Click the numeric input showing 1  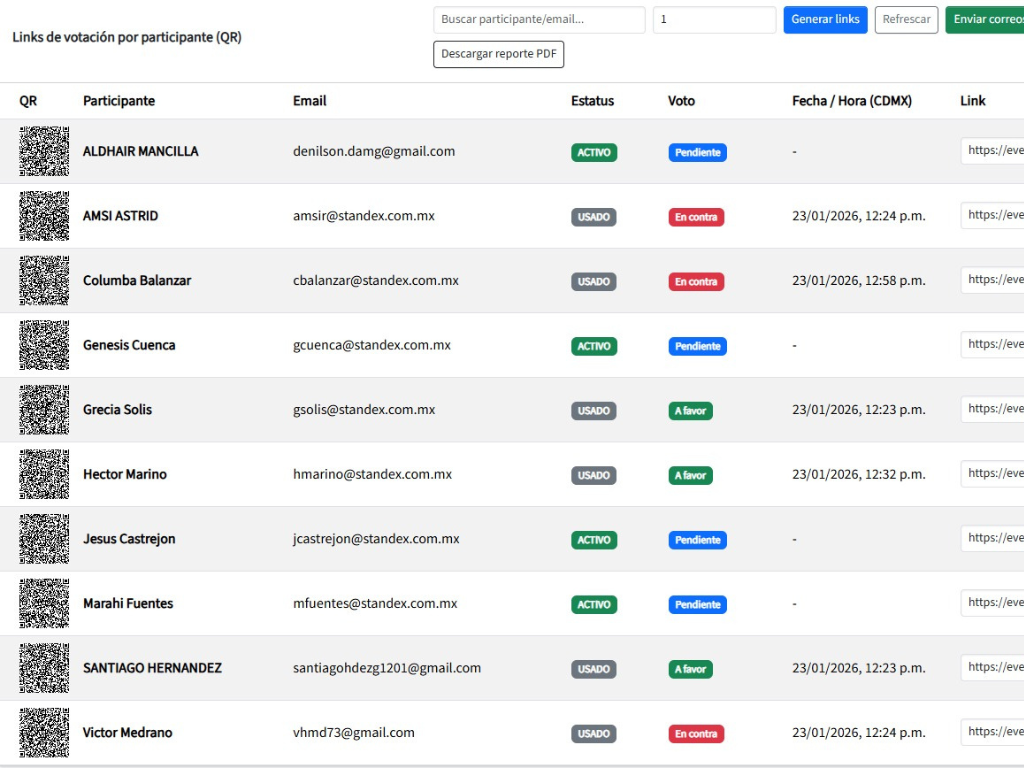pyautogui.click(x=714, y=20)
